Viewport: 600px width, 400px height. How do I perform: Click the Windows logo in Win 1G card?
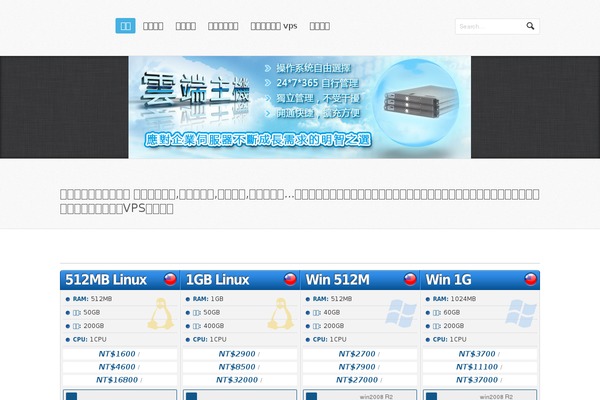click(521, 313)
